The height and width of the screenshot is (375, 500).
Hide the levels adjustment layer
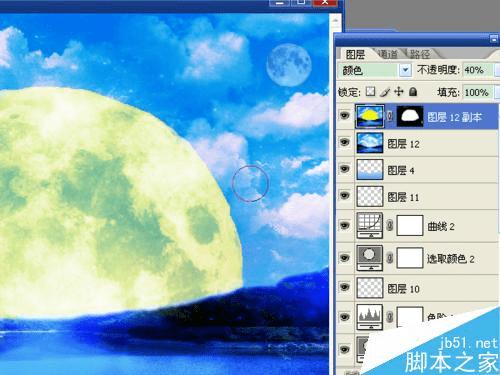click(x=345, y=317)
